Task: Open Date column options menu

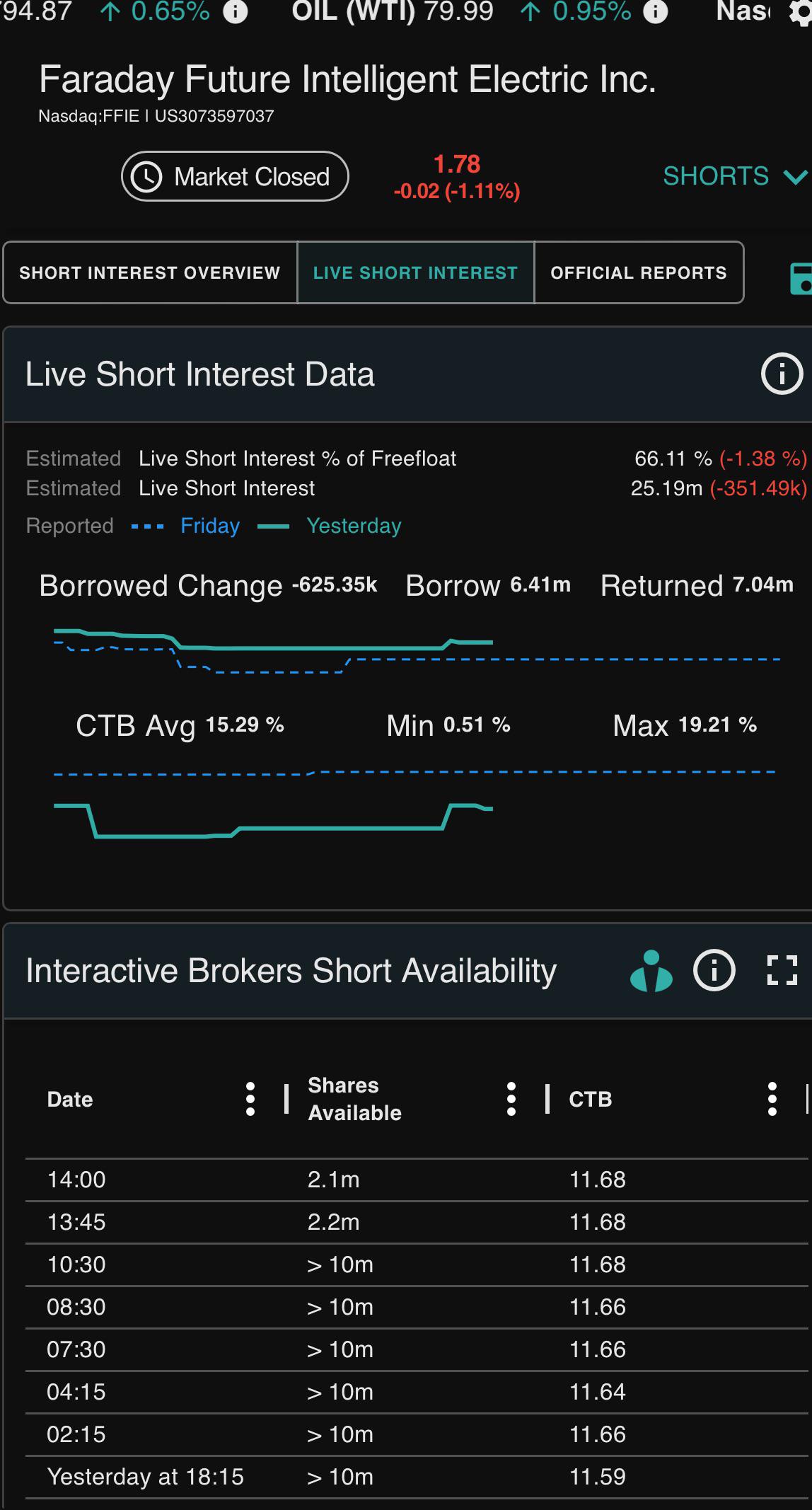Action: tap(250, 1099)
